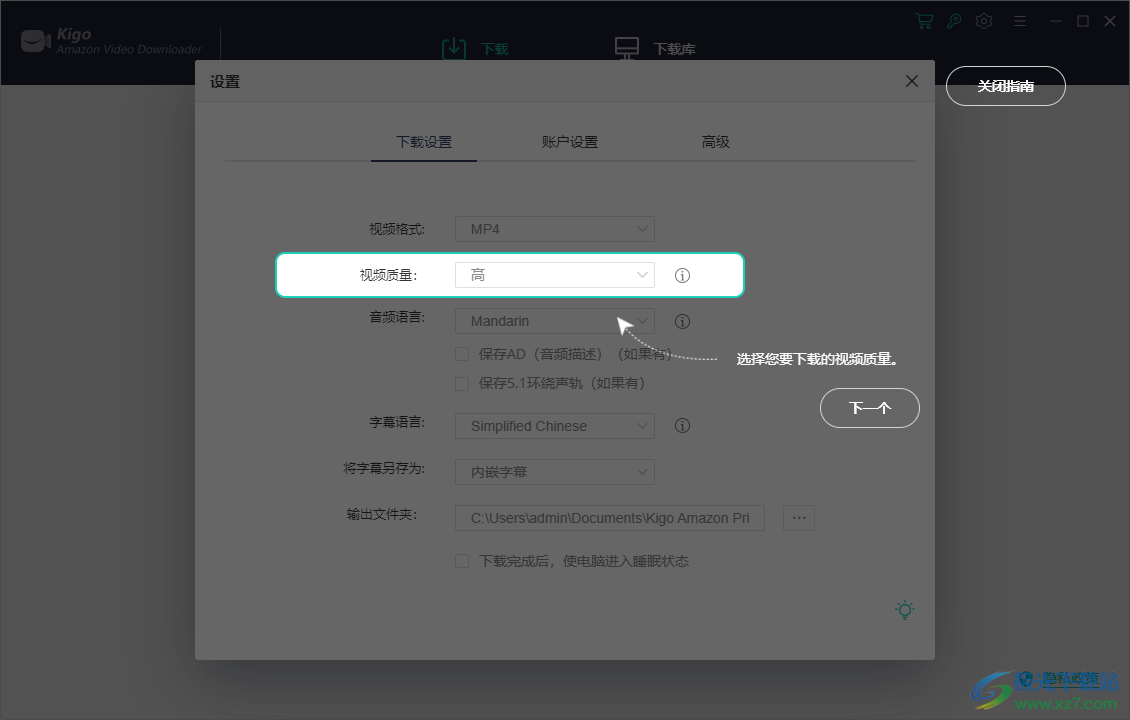
Task: Show info icon for 字幕语言
Action: click(x=682, y=426)
